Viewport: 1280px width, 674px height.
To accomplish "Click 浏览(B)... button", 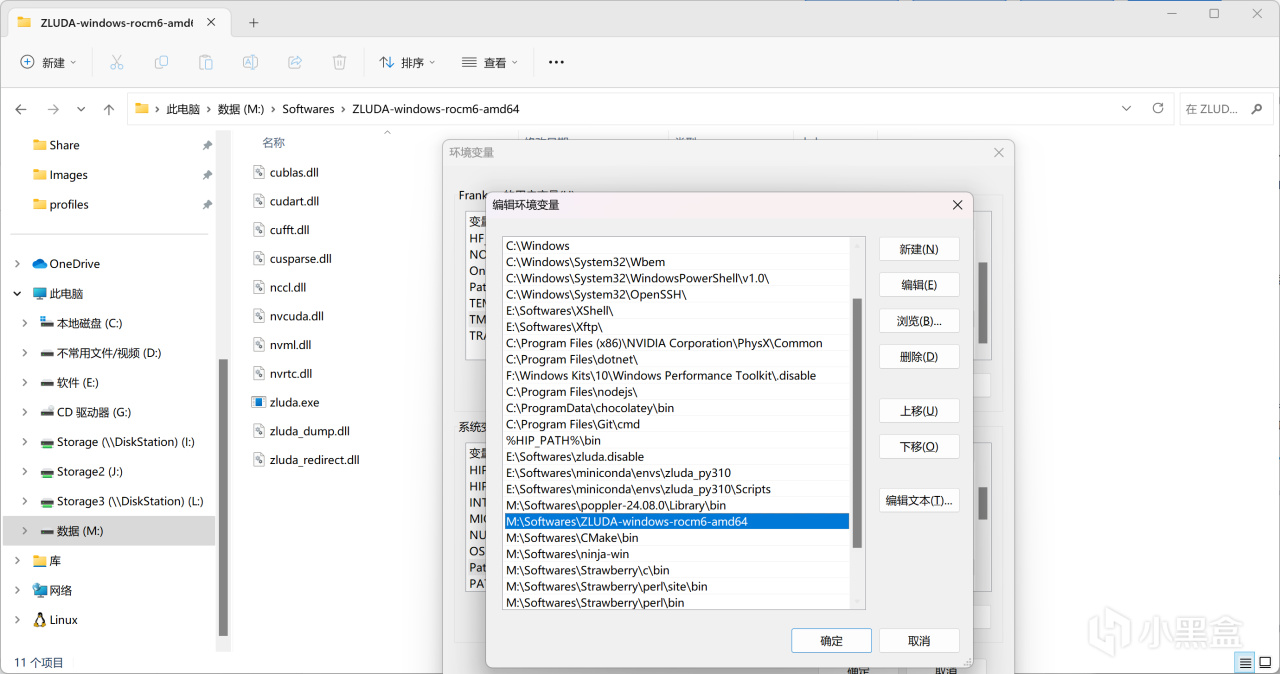I will coord(919,321).
